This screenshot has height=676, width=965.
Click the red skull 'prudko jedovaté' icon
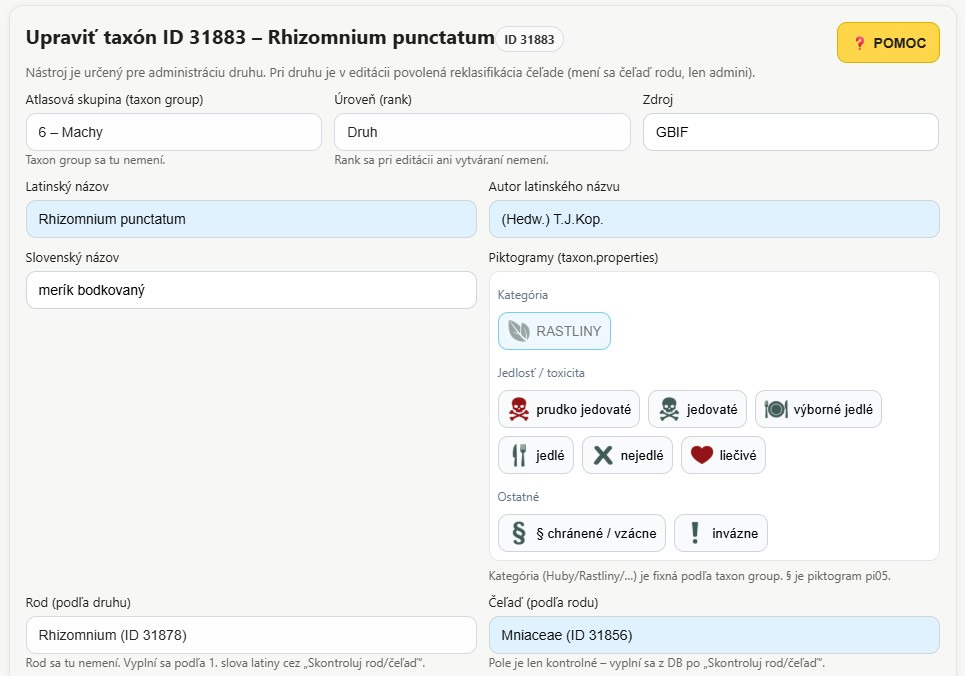pos(518,409)
